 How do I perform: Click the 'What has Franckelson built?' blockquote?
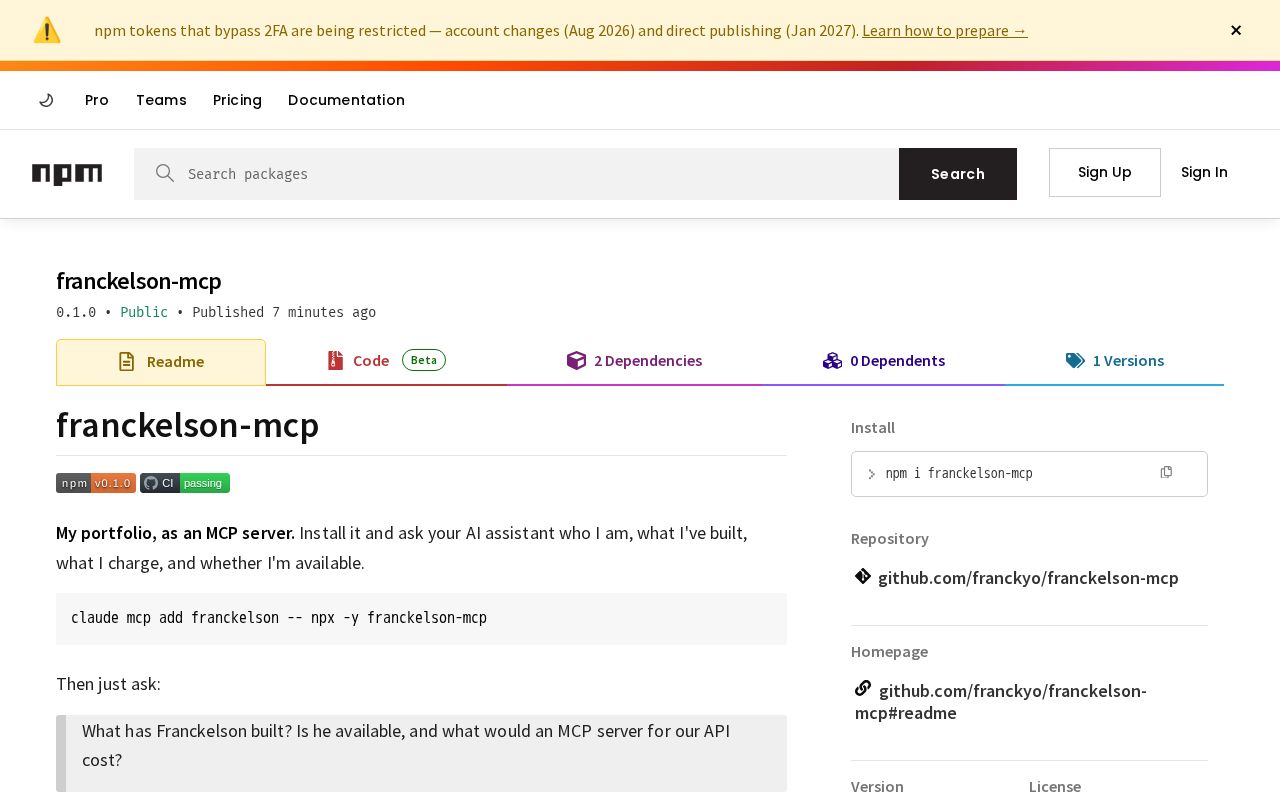421,753
